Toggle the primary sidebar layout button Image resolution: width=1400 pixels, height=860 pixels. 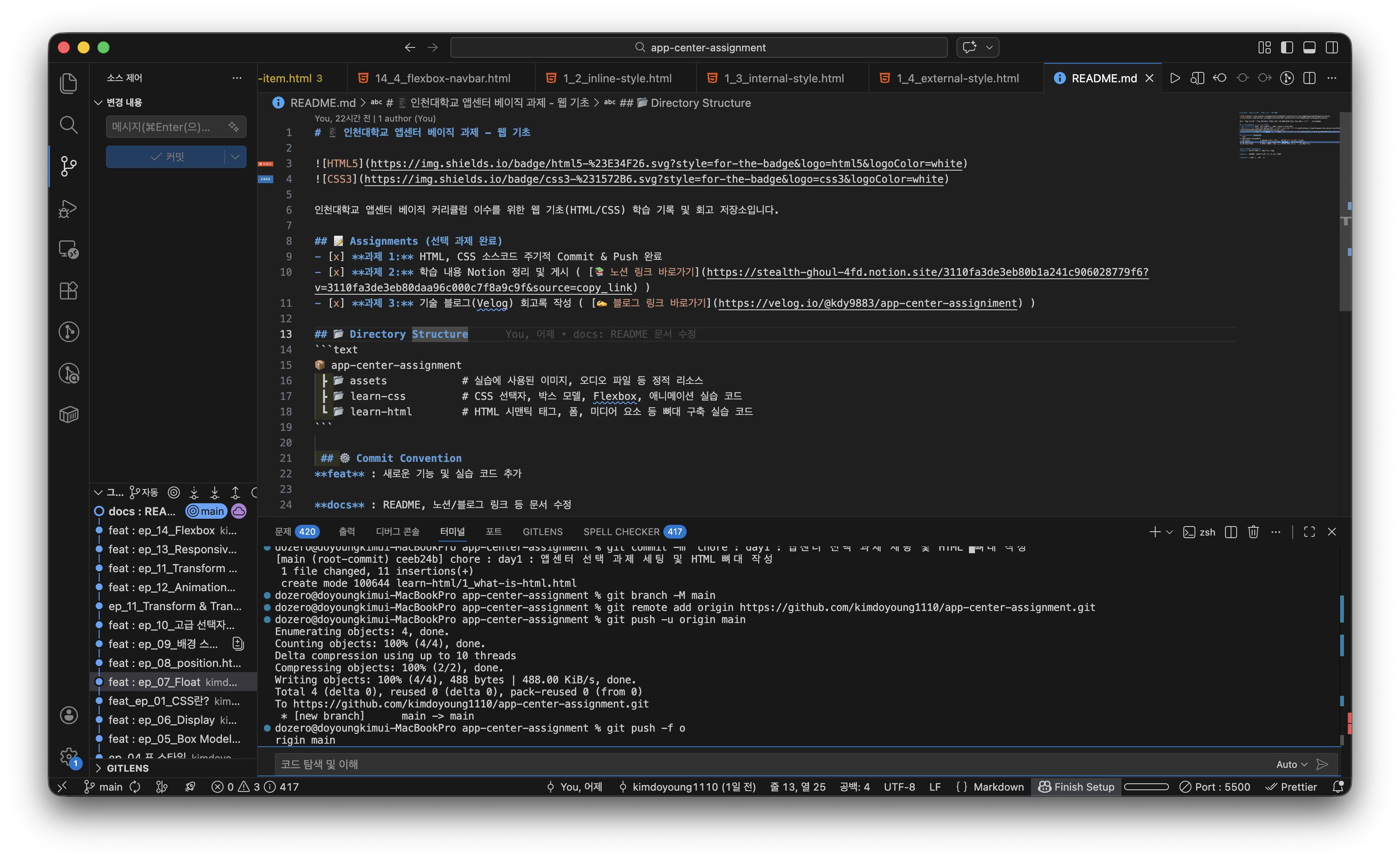point(1287,47)
